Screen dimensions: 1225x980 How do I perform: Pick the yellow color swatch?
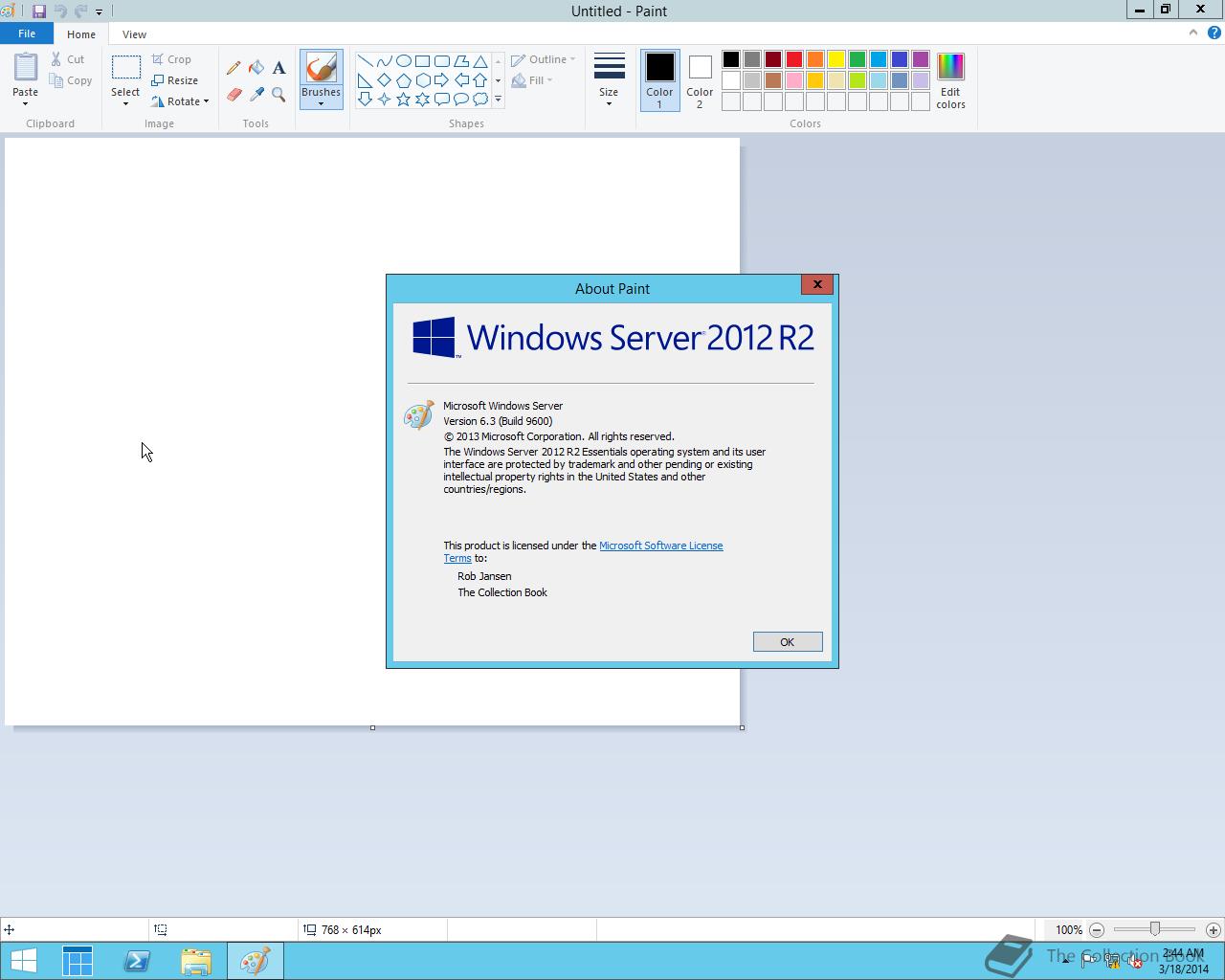[x=836, y=59]
